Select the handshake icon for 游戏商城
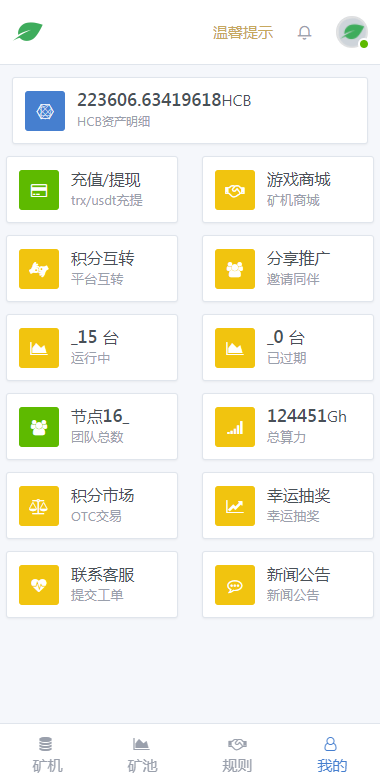The width and height of the screenshot is (380, 784). (x=235, y=190)
